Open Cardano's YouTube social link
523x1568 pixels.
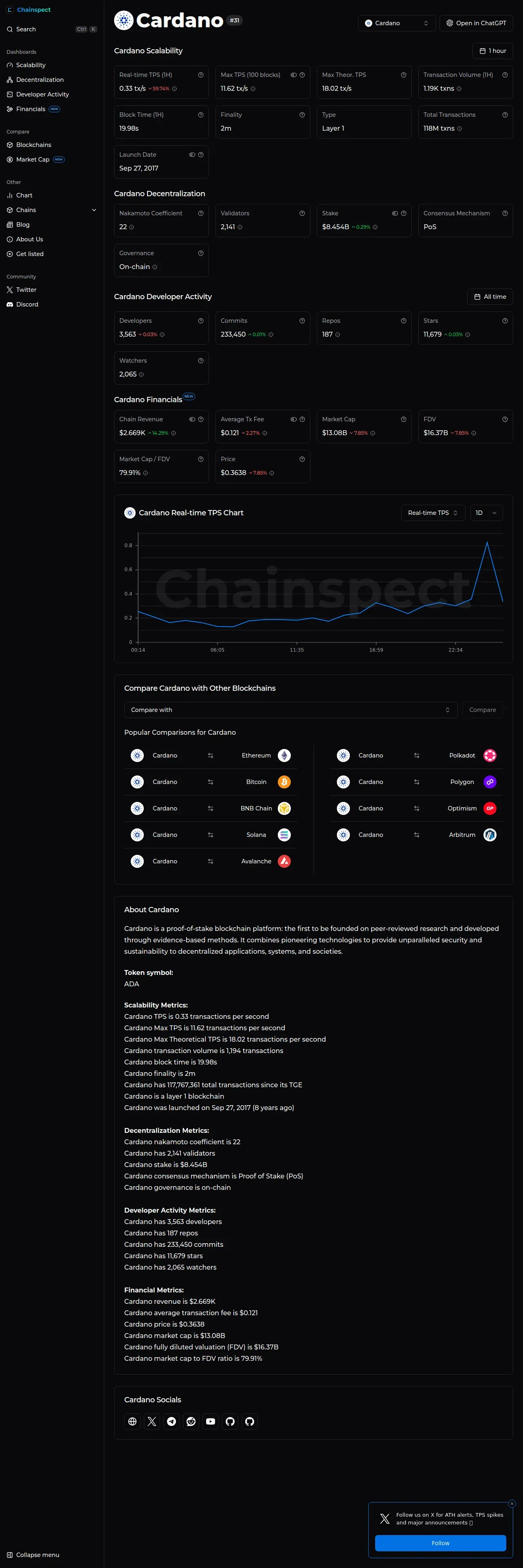pos(211,1421)
